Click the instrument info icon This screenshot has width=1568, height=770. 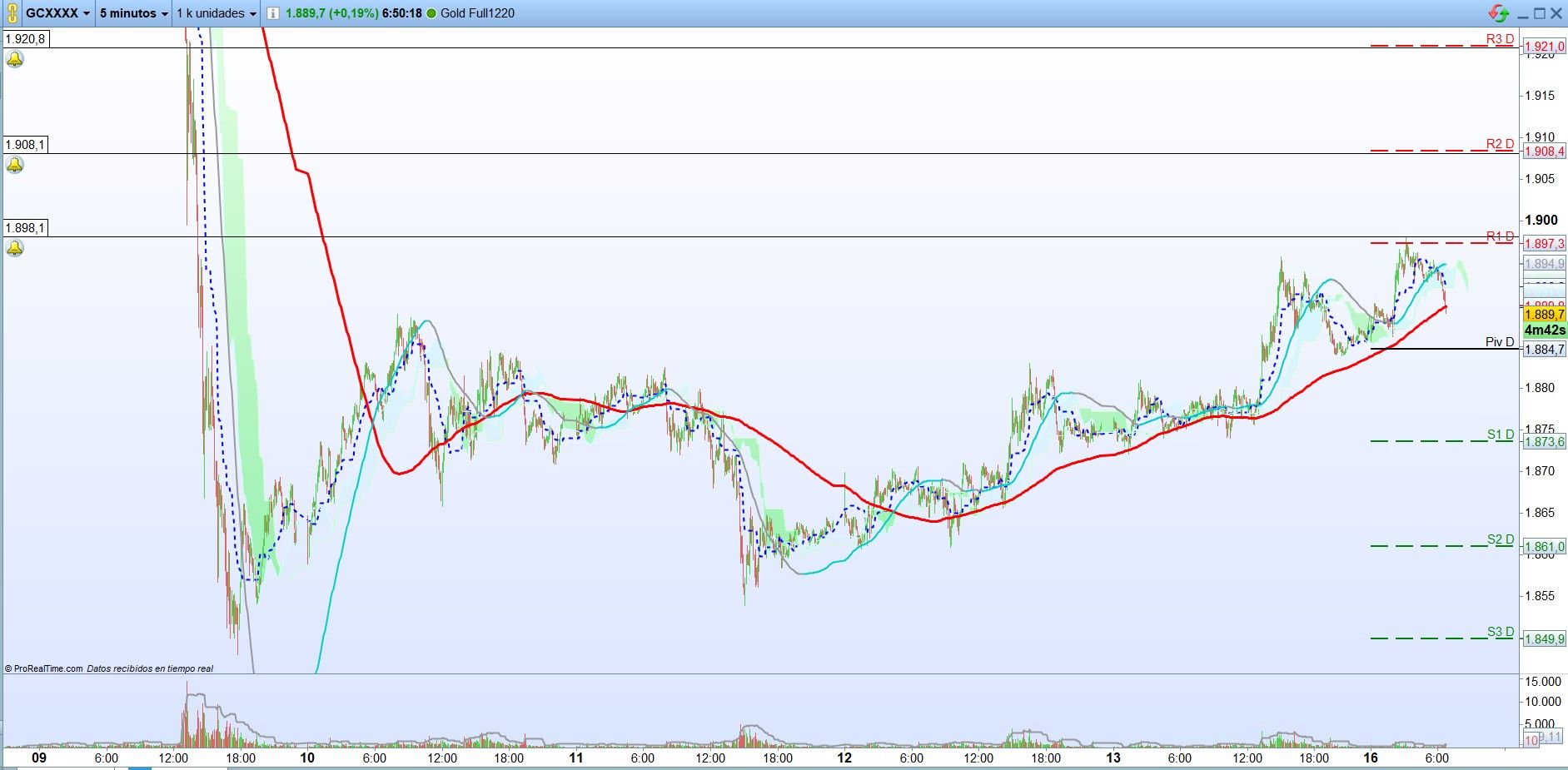pyautogui.click(x=272, y=13)
